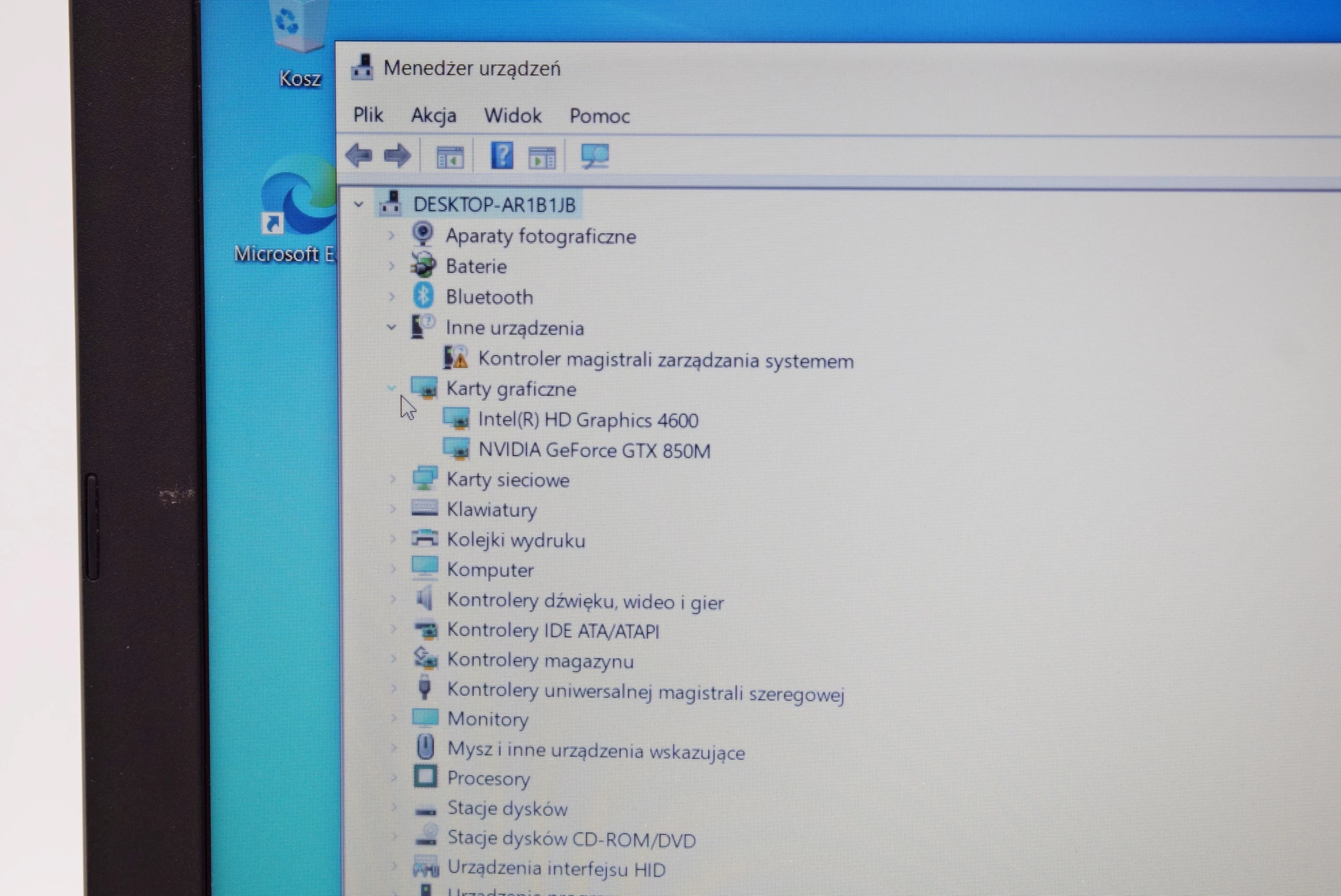The height and width of the screenshot is (896, 1341).
Task: Click the Back navigation arrow in toolbar
Action: pyautogui.click(x=360, y=155)
